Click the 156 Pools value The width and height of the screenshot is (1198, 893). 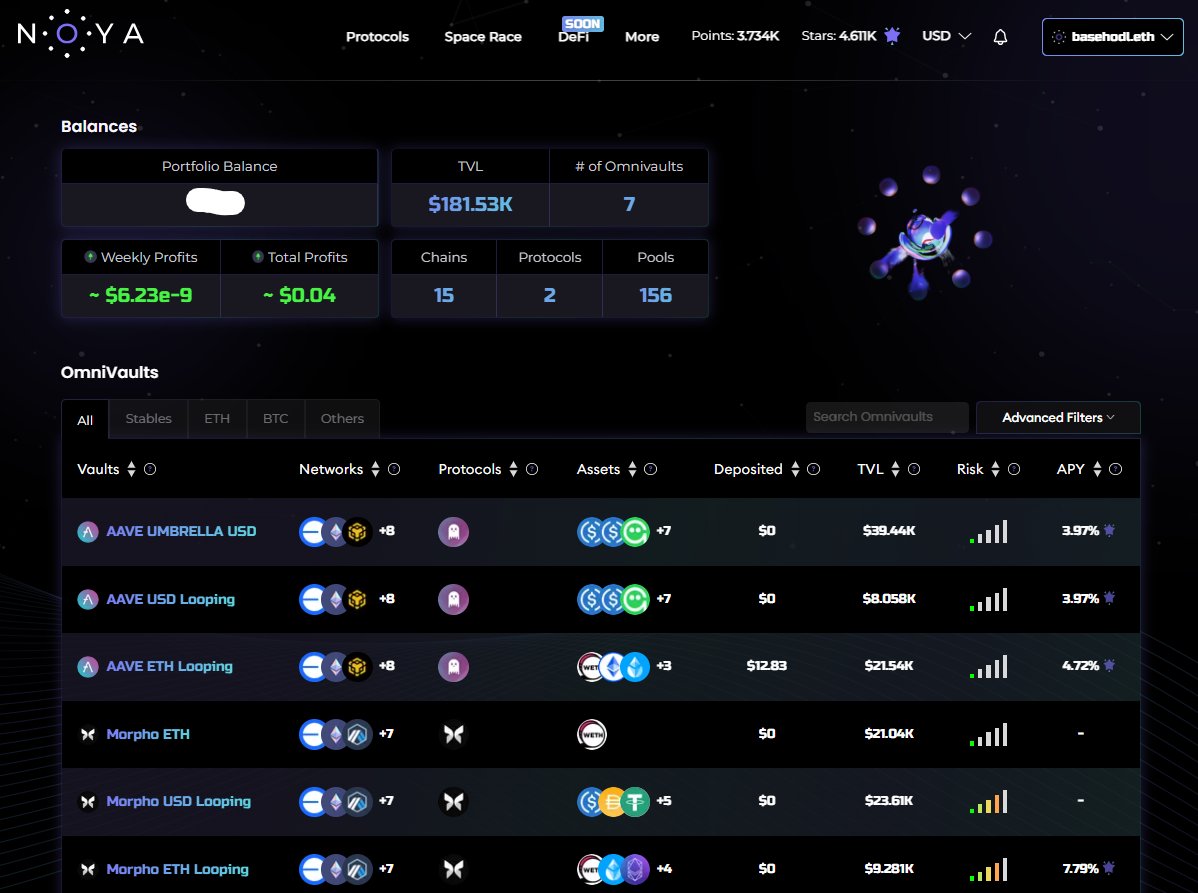pos(656,296)
